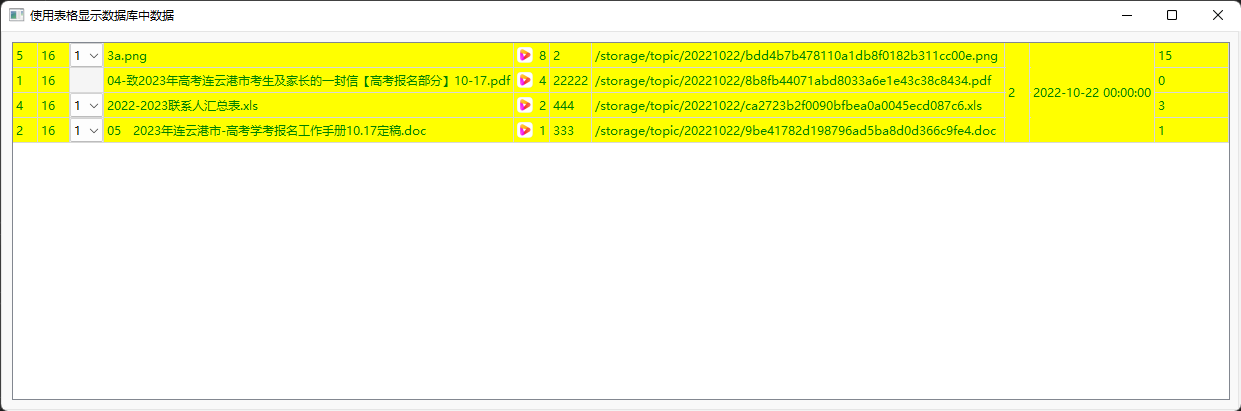Click the last-column value 0 in the pdf row
The height and width of the screenshot is (411, 1241).
(x=1161, y=80)
